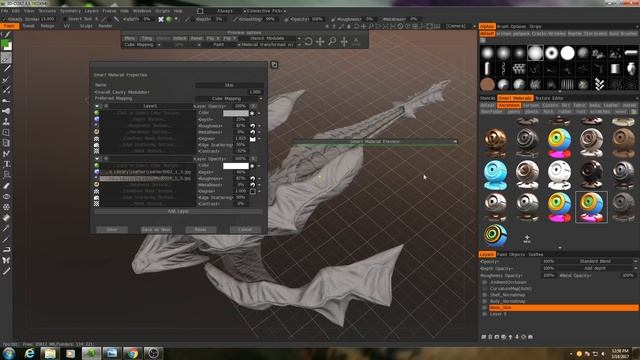The height and width of the screenshot is (360, 640).
Task: Select the solid white circle alpha brush
Action: pyautogui.click(x=567, y=53)
